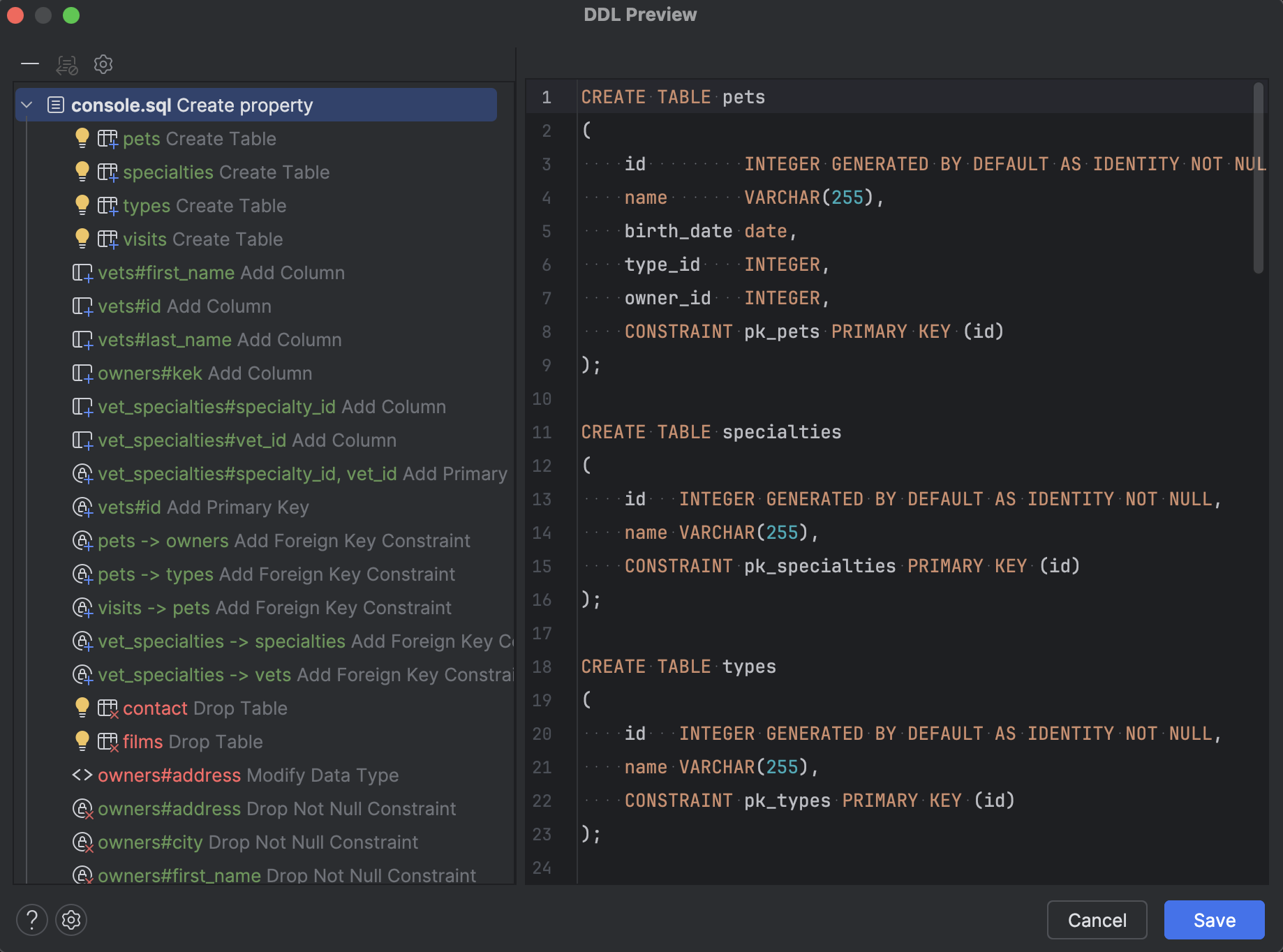Click the modify data type icon beside owners#address

pos(82,775)
